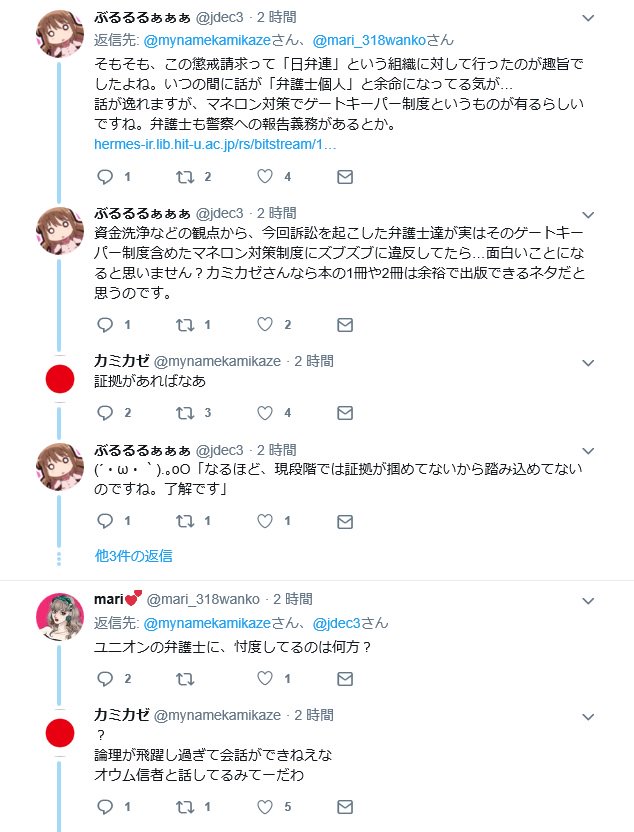634x832 pixels.
Task: Open @jdec3 mention in mari's reply
Action: click(x=336, y=623)
